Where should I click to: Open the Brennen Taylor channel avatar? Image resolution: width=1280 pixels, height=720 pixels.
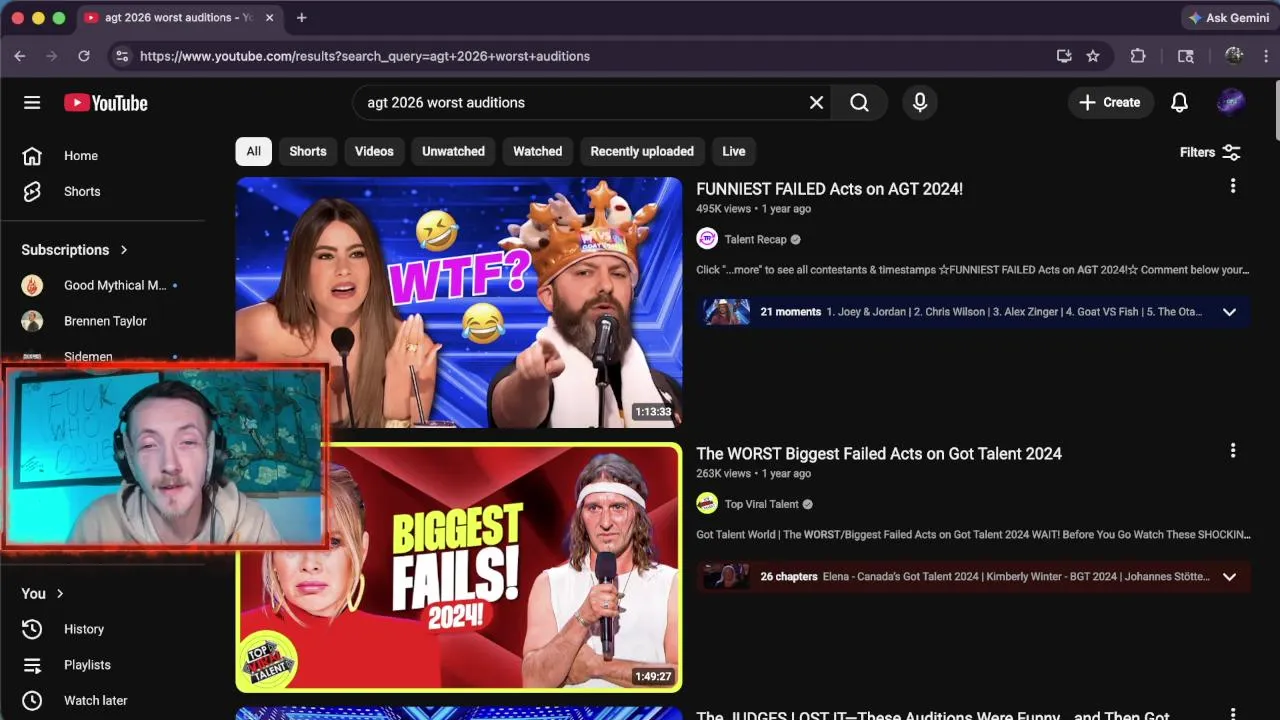coord(32,321)
